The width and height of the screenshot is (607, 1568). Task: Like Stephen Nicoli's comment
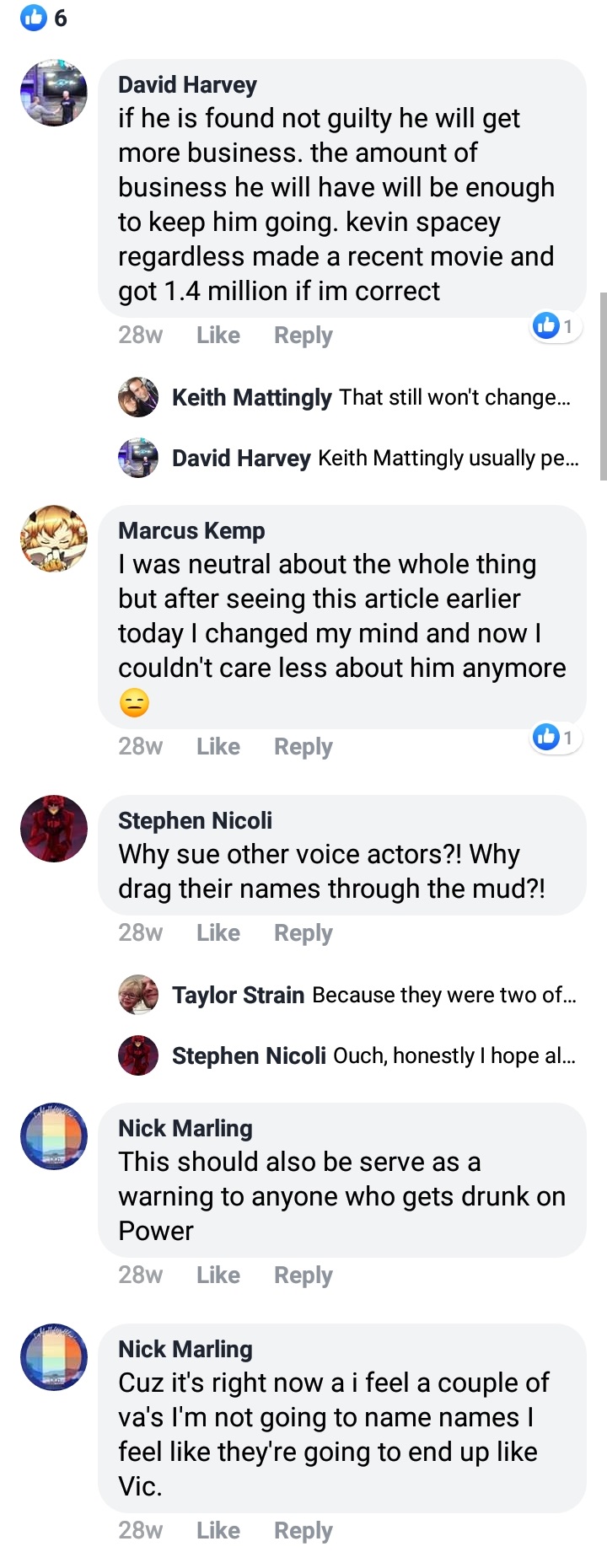pyautogui.click(x=218, y=932)
